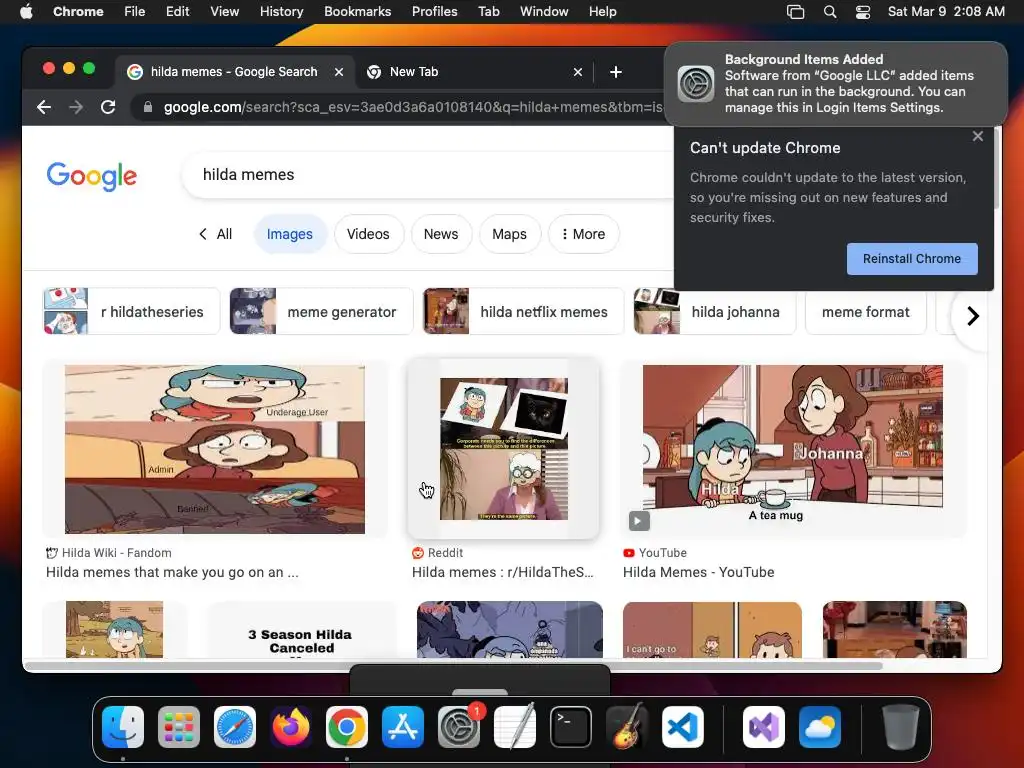Open Control Center in the menu bar
The width and height of the screenshot is (1024, 768).
point(863,12)
